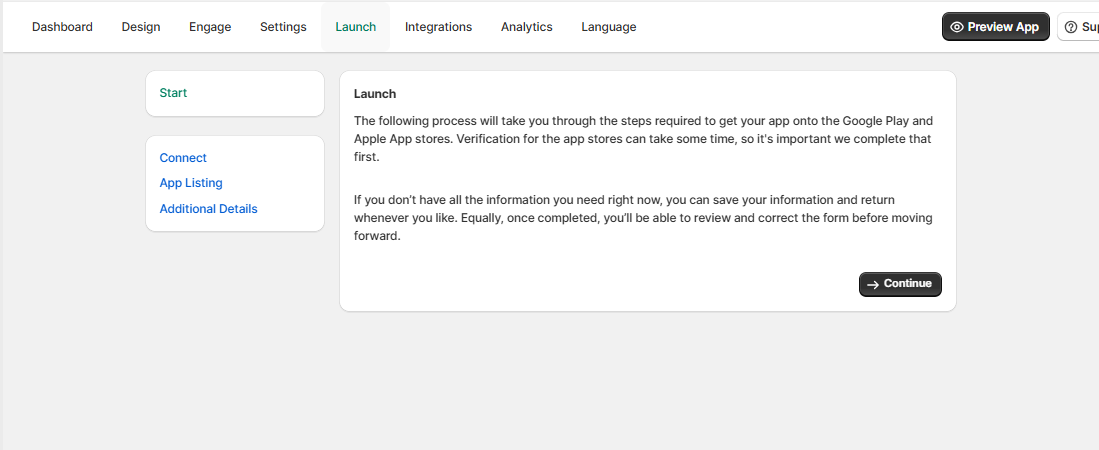Go to Additional Details step
1099x450 pixels.
pos(208,209)
